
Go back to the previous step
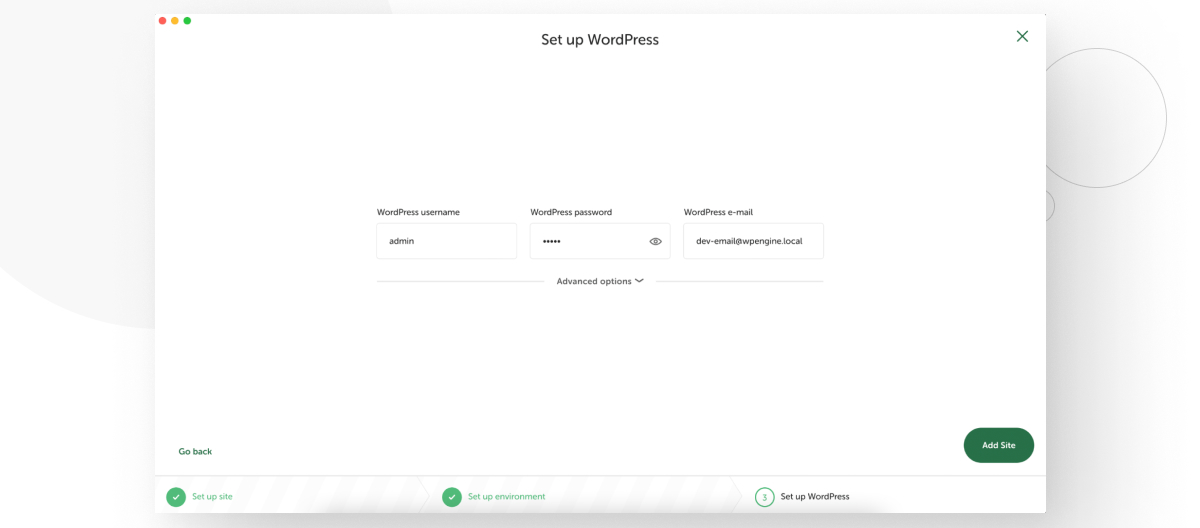coord(195,452)
